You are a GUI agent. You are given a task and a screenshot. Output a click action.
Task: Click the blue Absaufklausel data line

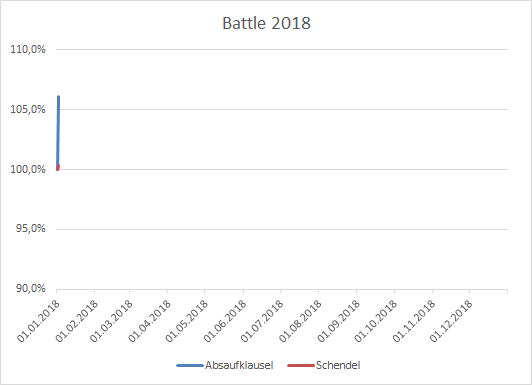tap(58, 132)
